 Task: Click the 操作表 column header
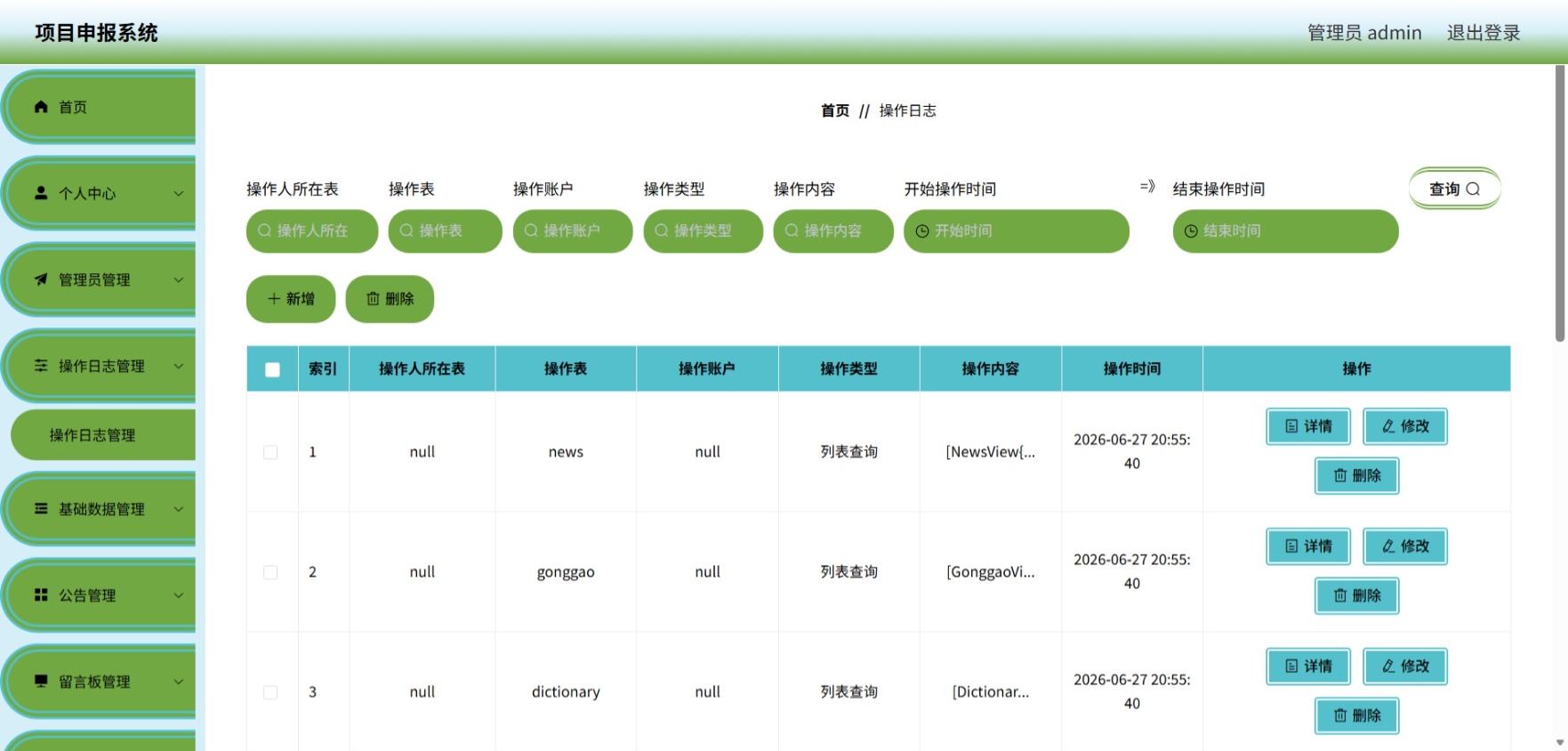point(566,368)
